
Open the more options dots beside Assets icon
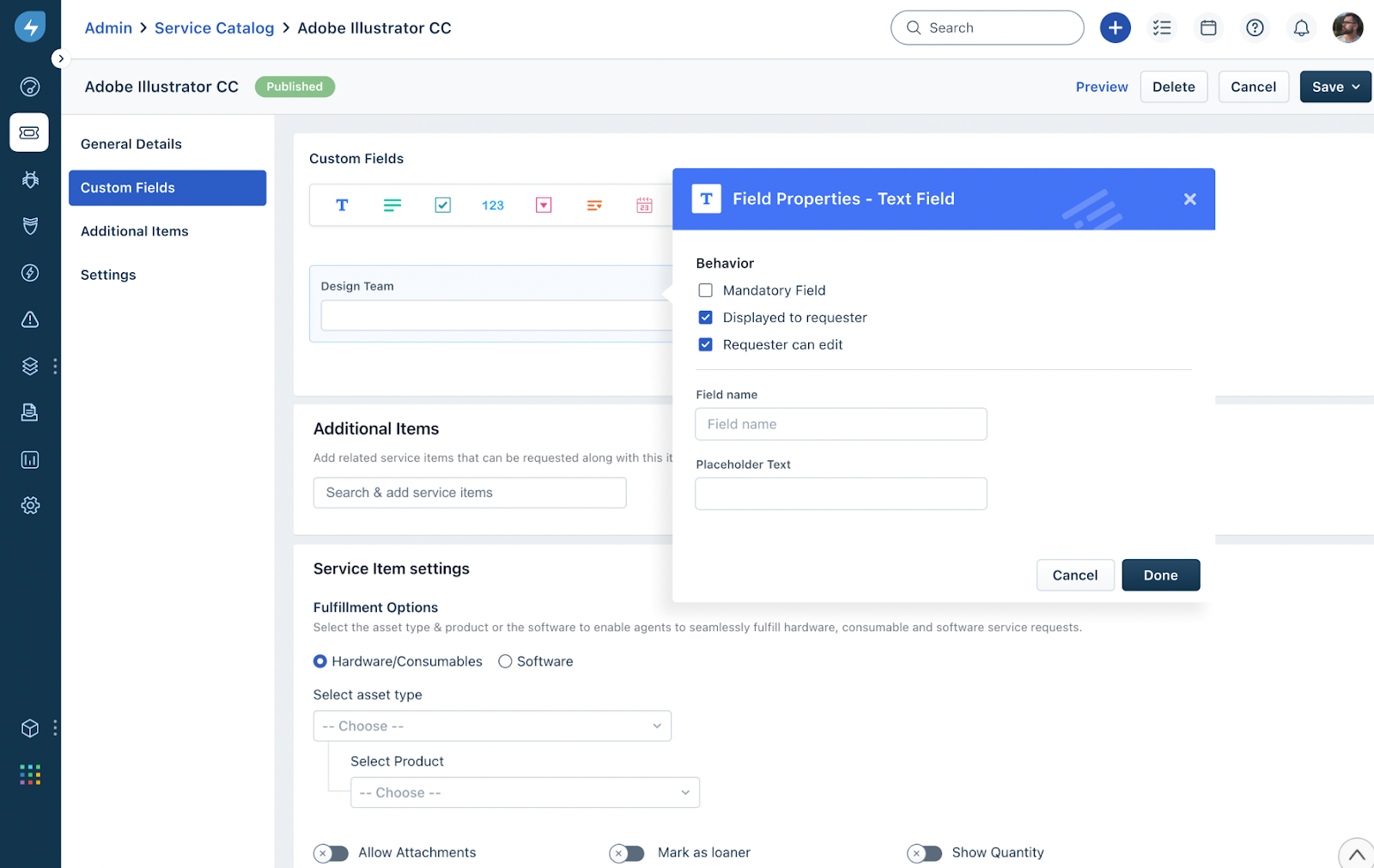pyautogui.click(x=56, y=366)
